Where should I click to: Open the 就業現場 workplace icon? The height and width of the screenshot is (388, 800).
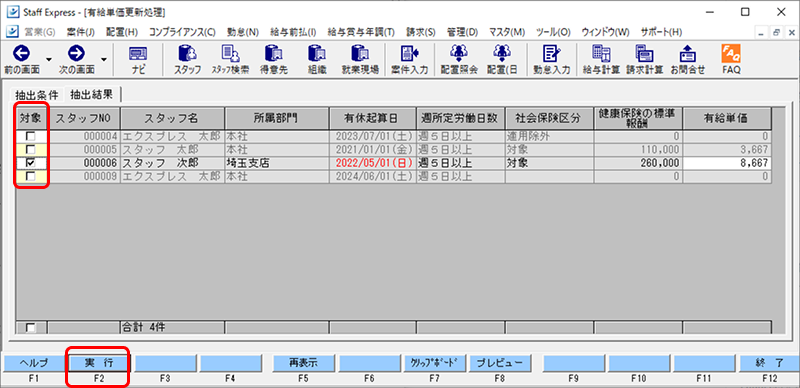coord(360,54)
